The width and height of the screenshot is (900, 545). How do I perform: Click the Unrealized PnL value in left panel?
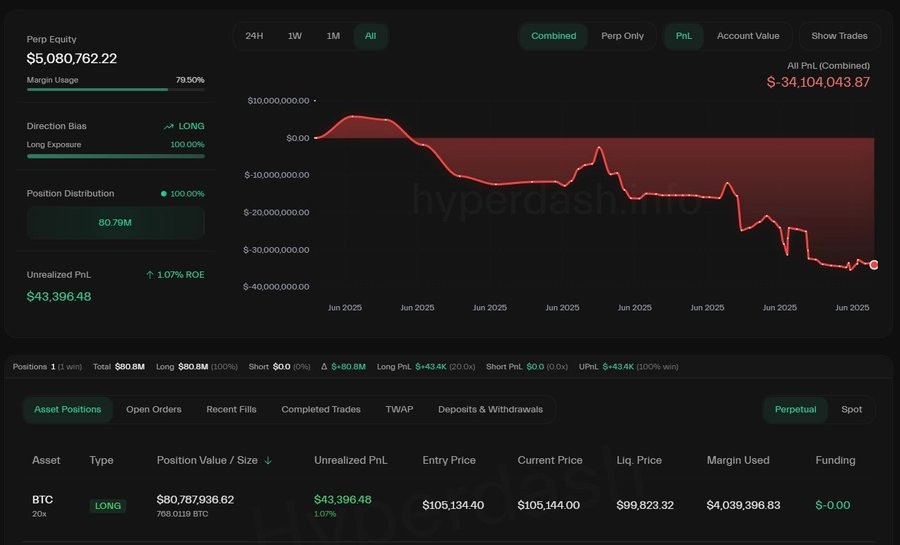[59, 297]
